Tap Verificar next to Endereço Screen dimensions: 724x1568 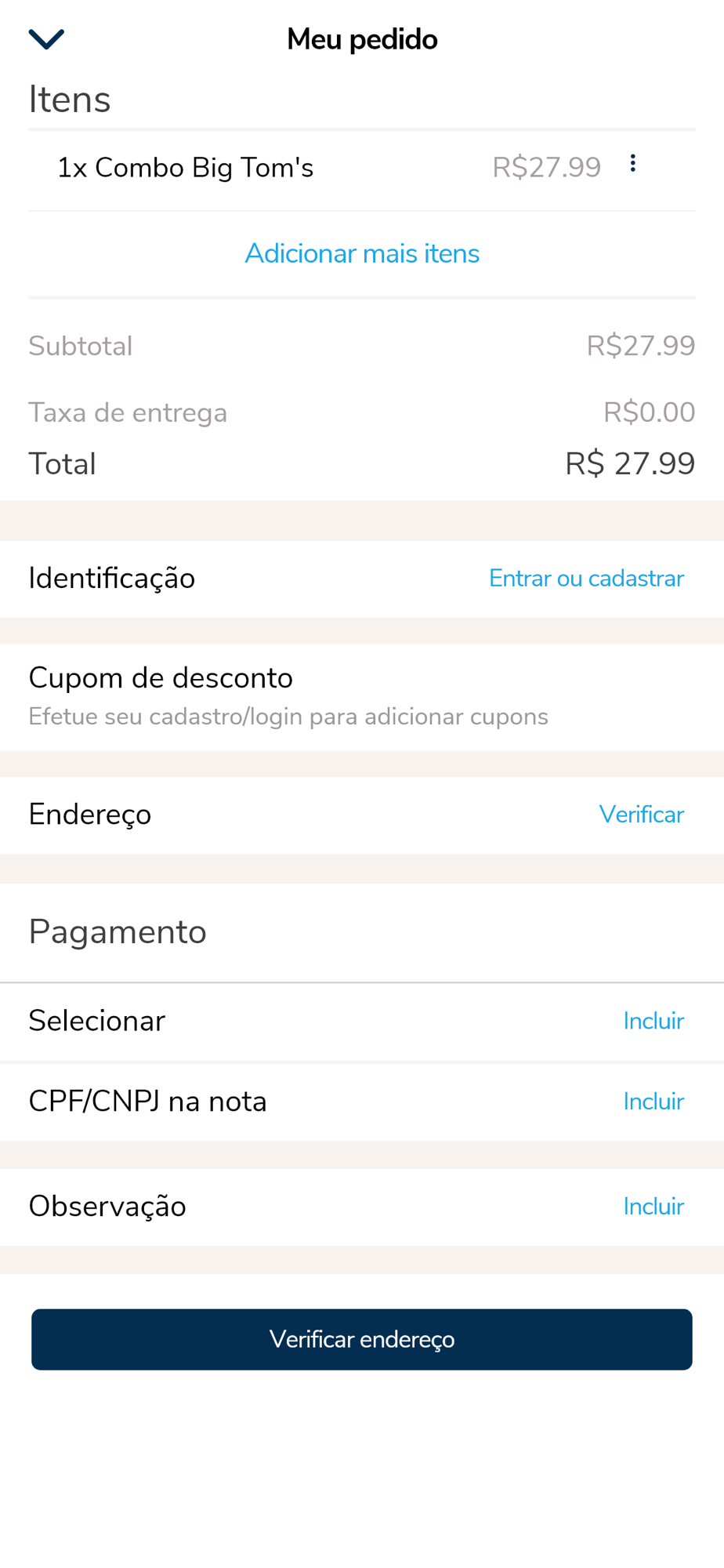click(x=642, y=815)
